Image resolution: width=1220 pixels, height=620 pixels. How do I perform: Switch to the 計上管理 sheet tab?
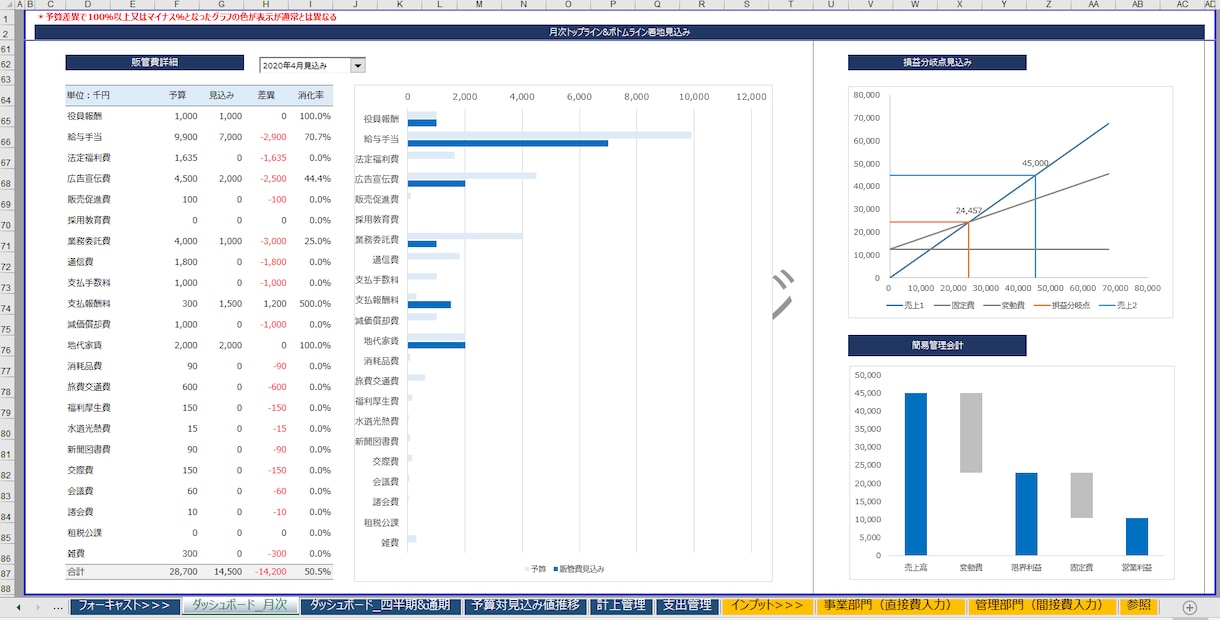coord(621,606)
